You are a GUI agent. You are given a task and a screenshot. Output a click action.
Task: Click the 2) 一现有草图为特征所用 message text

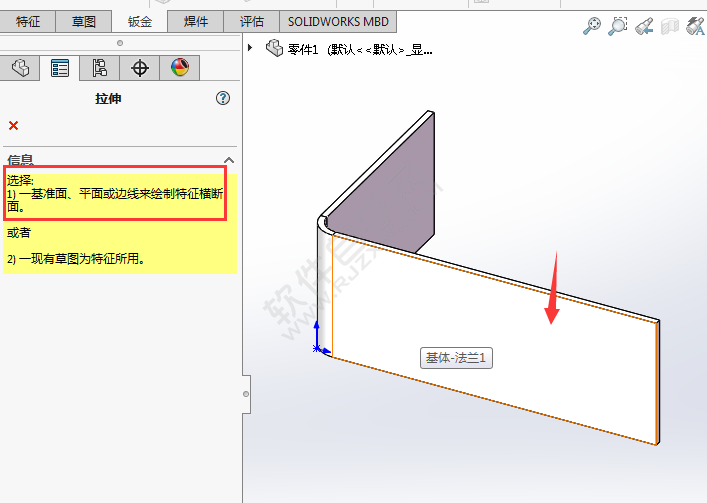click(76, 259)
